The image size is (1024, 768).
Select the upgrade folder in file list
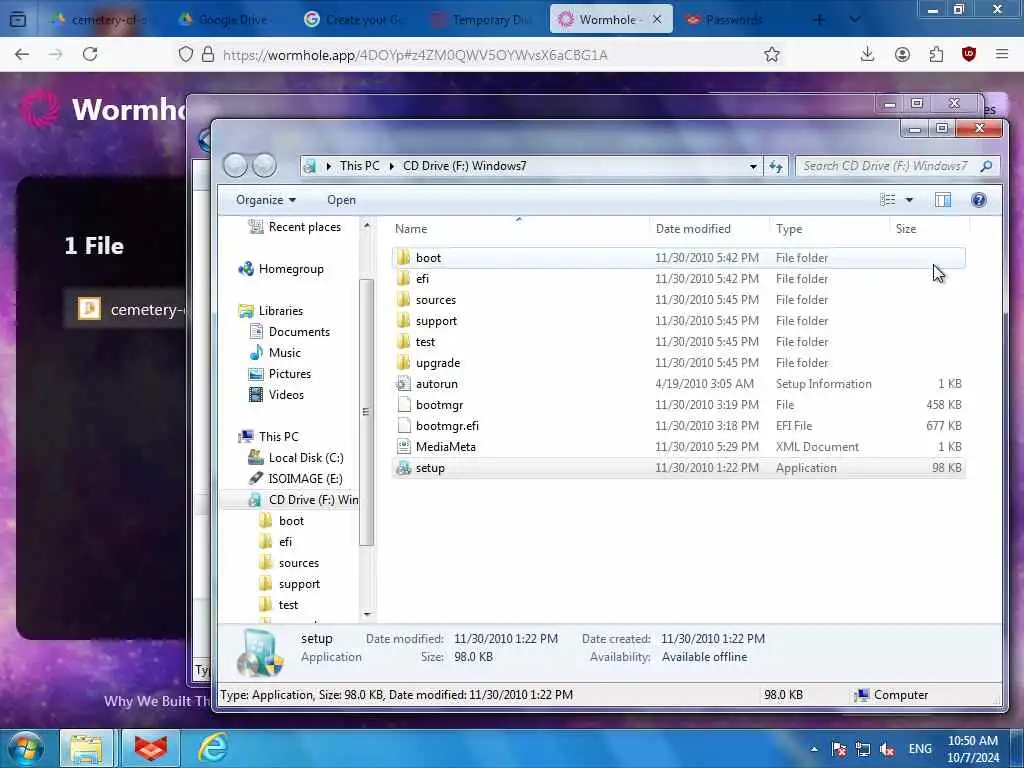pyautogui.click(x=679, y=362)
